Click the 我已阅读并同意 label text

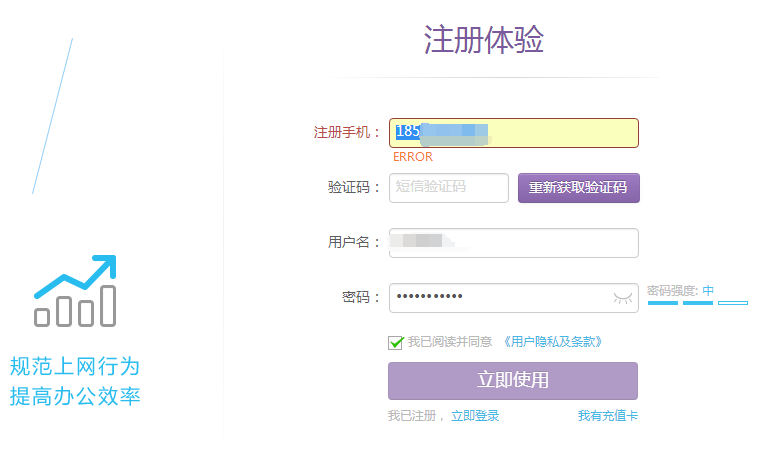pyautogui.click(x=450, y=342)
